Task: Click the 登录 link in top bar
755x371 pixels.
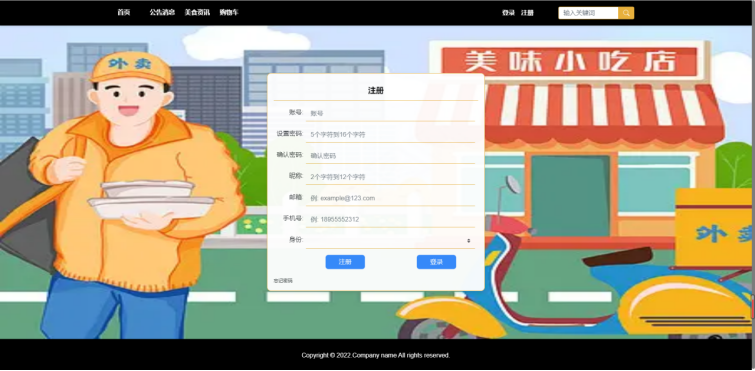Action: (508, 13)
